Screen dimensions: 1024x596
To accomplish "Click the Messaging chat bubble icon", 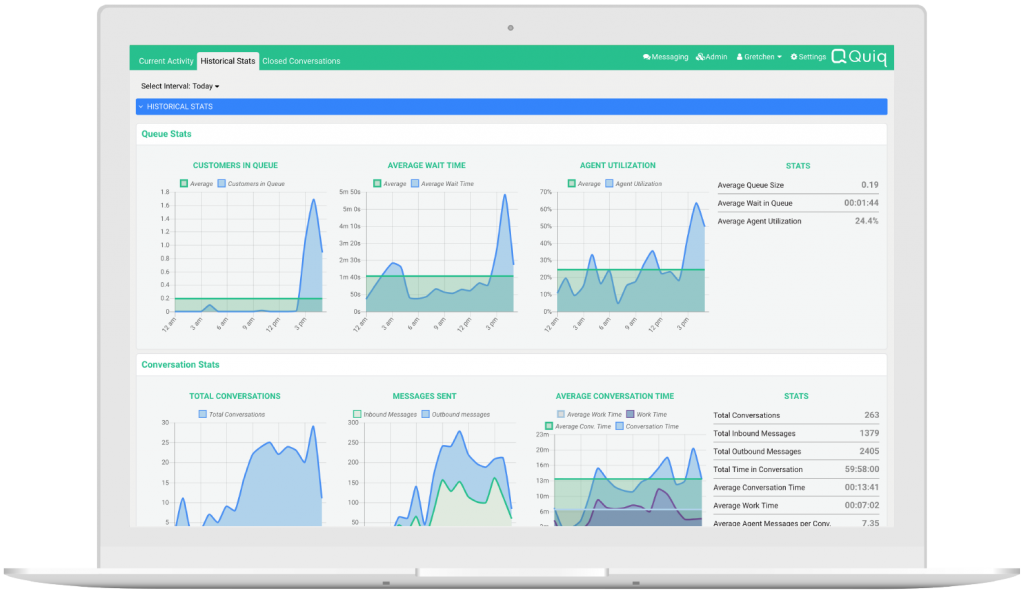I will pyautogui.click(x=647, y=57).
